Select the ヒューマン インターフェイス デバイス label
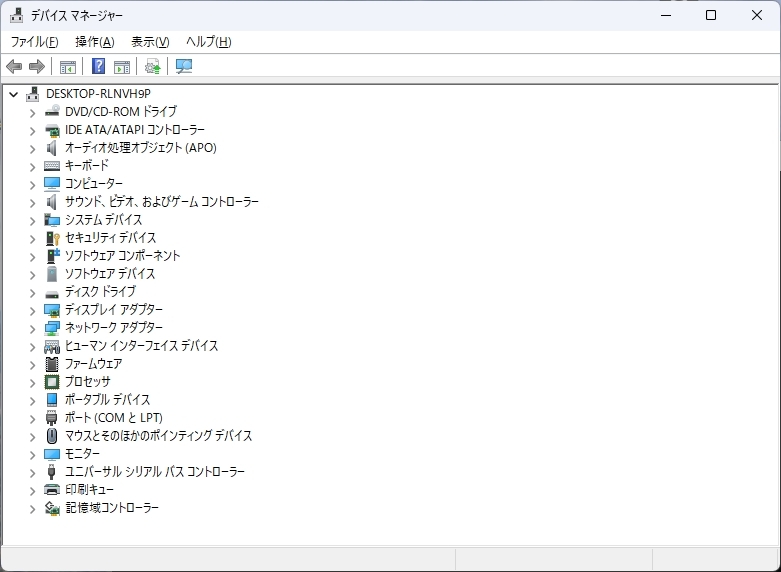 pyautogui.click(x=141, y=346)
